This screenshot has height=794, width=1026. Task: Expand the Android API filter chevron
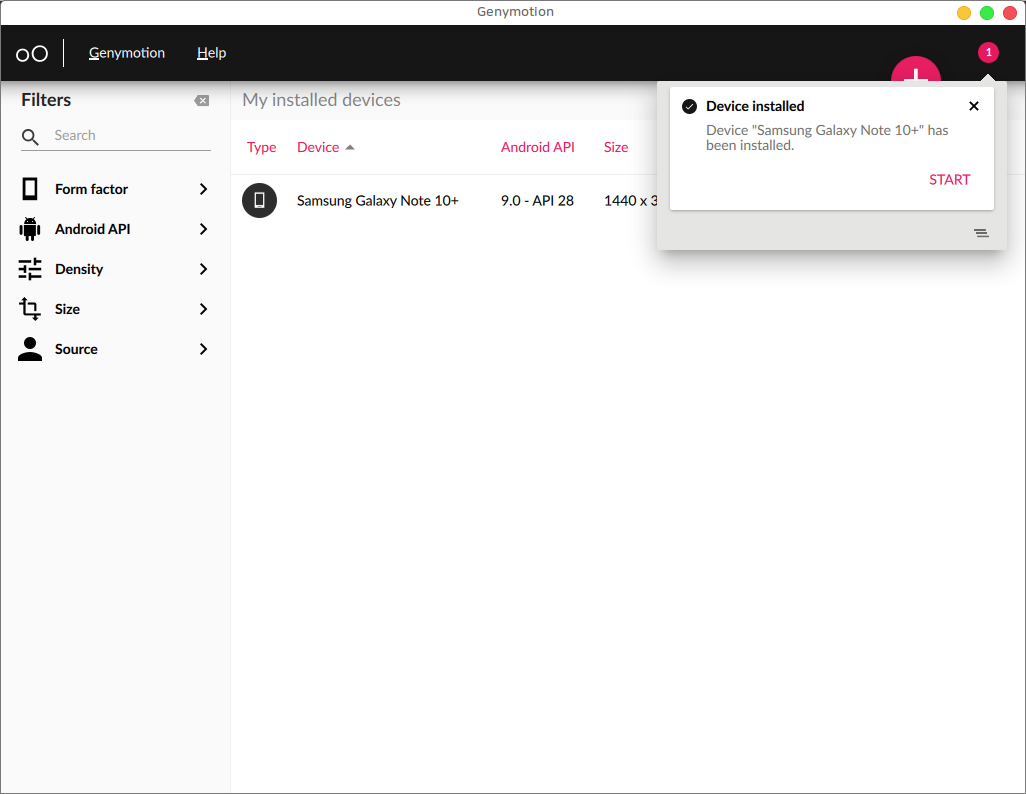click(203, 229)
